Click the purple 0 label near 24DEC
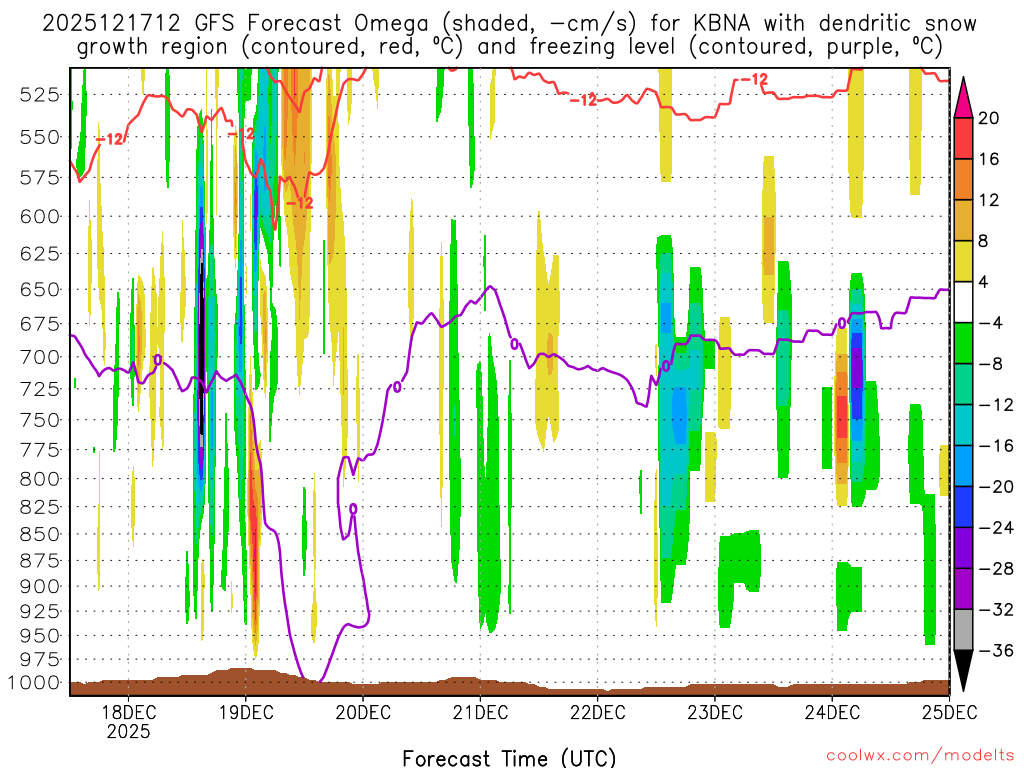Screen dimensions: 1024x768 pos(842,323)
